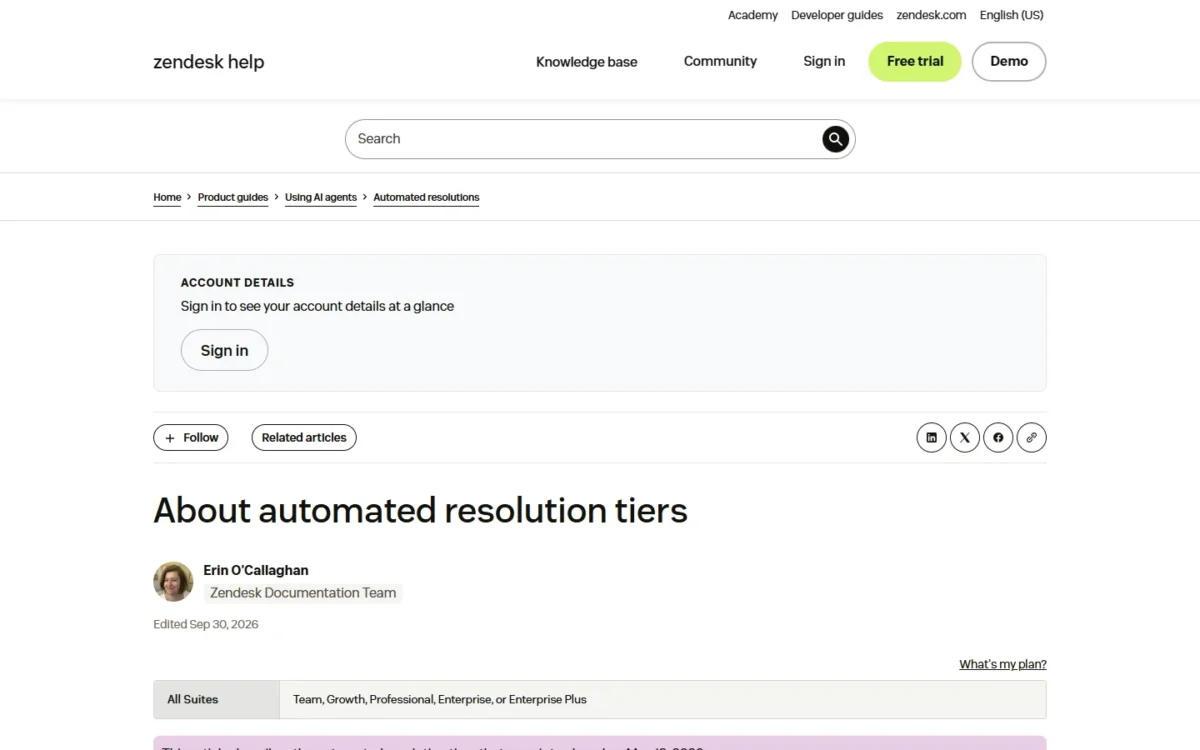The width and height of the screenshot is (1200, 750).
Task: Open the English (US) language selector
Action: coord(1011,15)
